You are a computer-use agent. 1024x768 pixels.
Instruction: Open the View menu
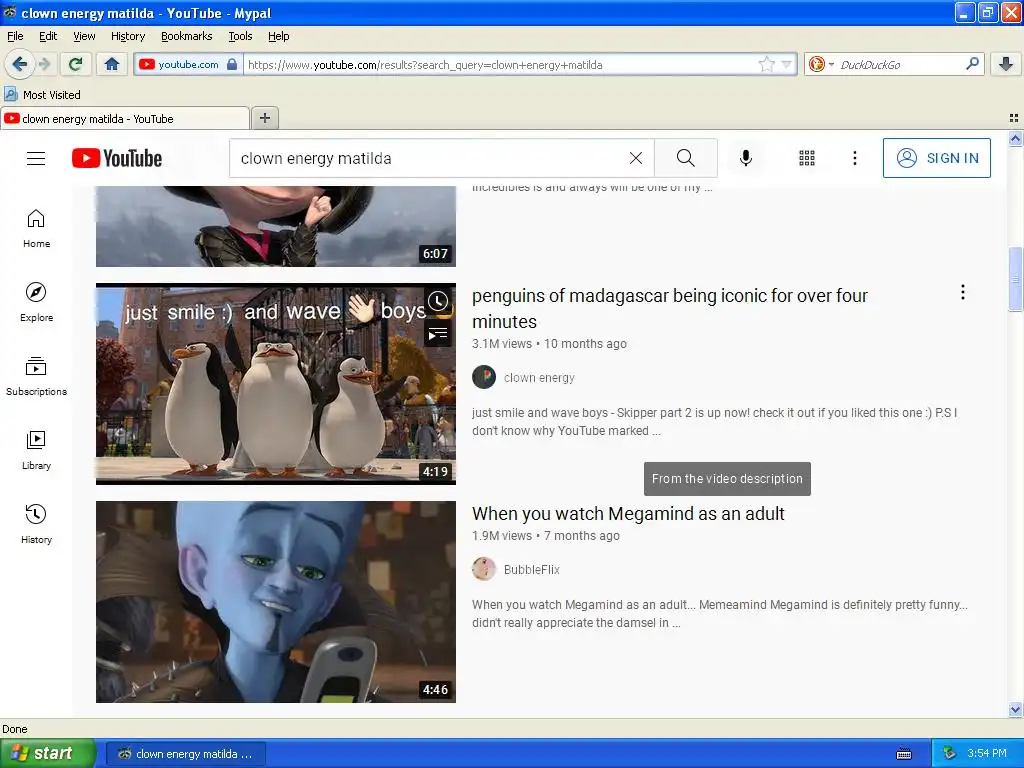pos(84,36)
